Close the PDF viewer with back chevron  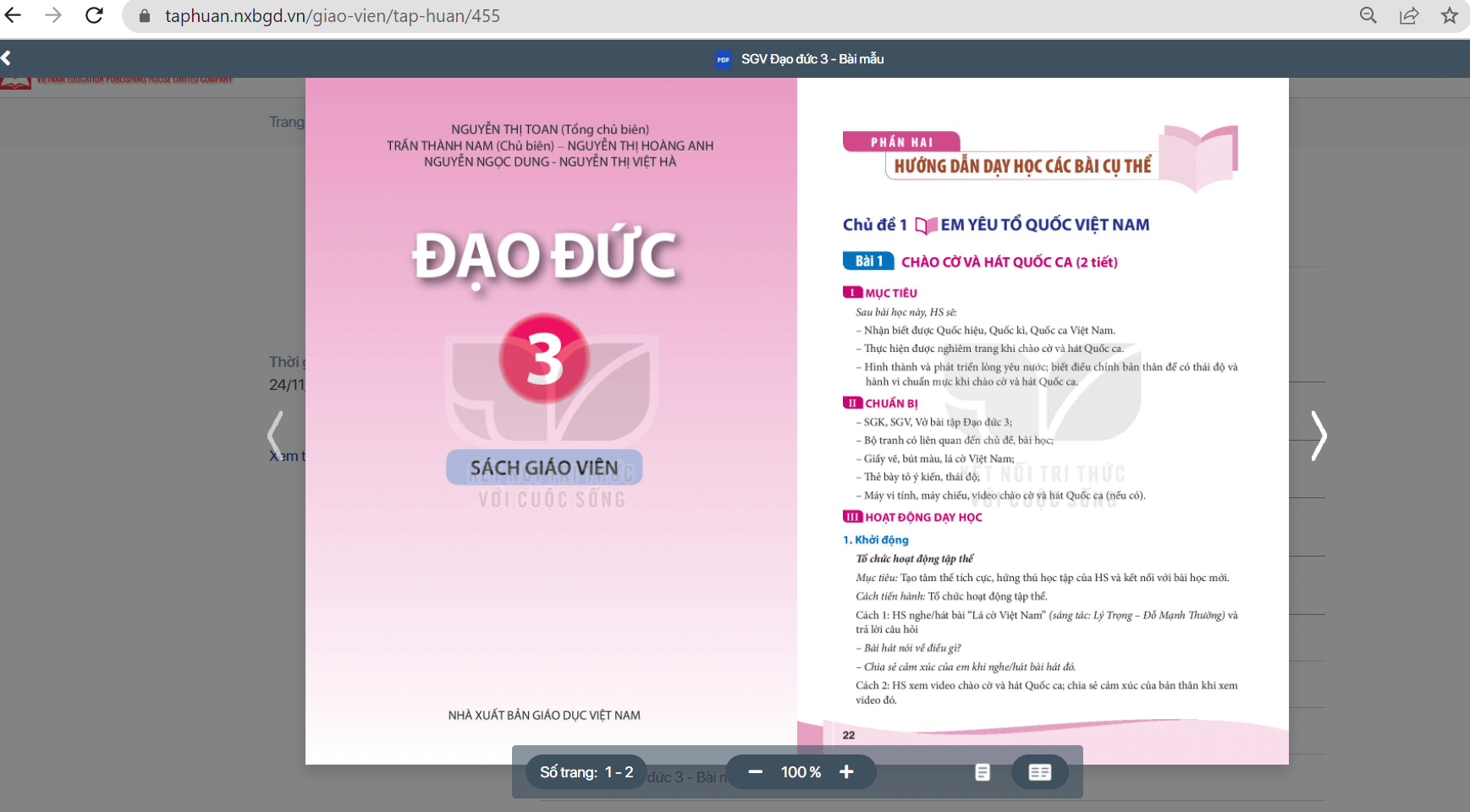(x=7, y=58)
